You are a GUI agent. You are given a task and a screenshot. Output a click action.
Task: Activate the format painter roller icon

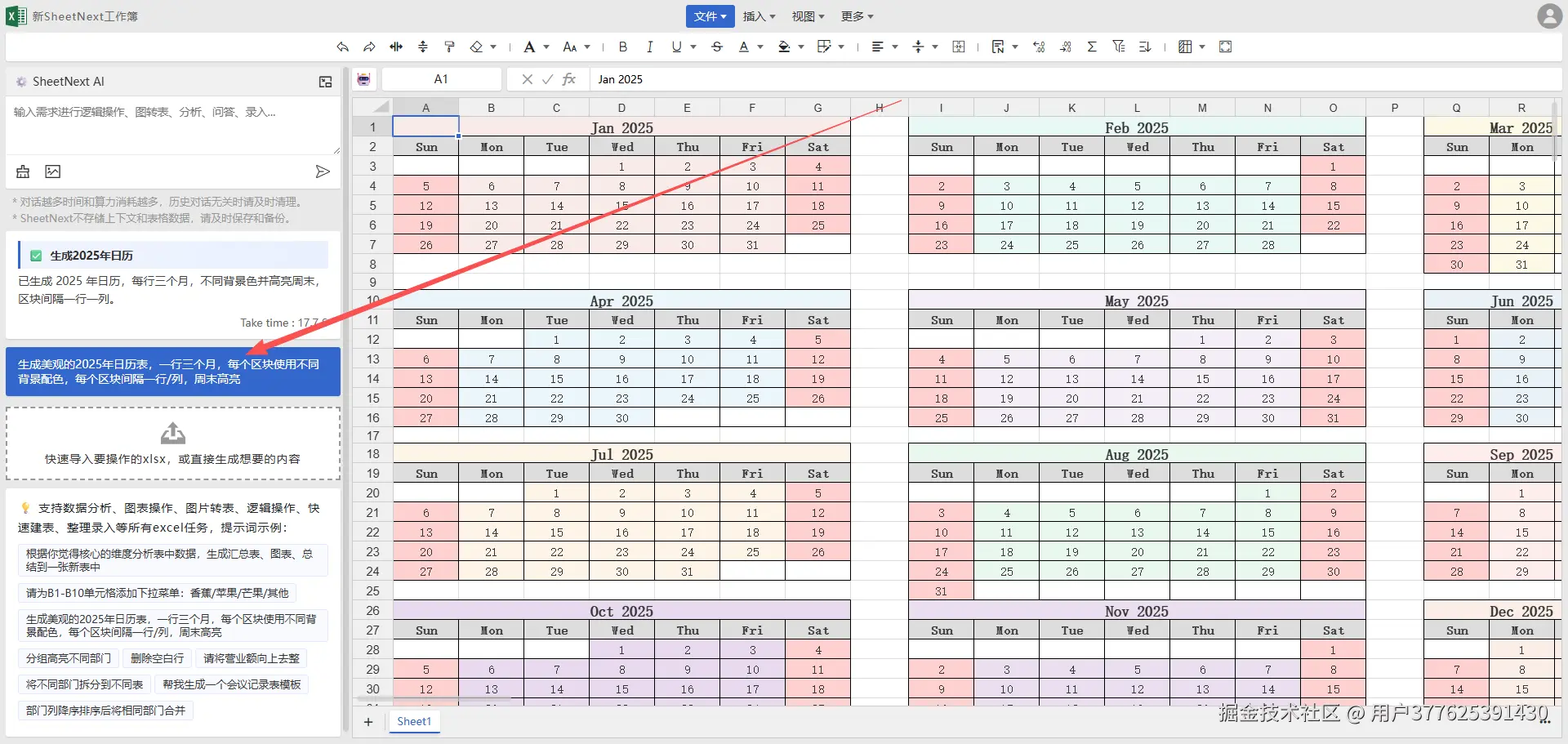(x=449, y=47)
